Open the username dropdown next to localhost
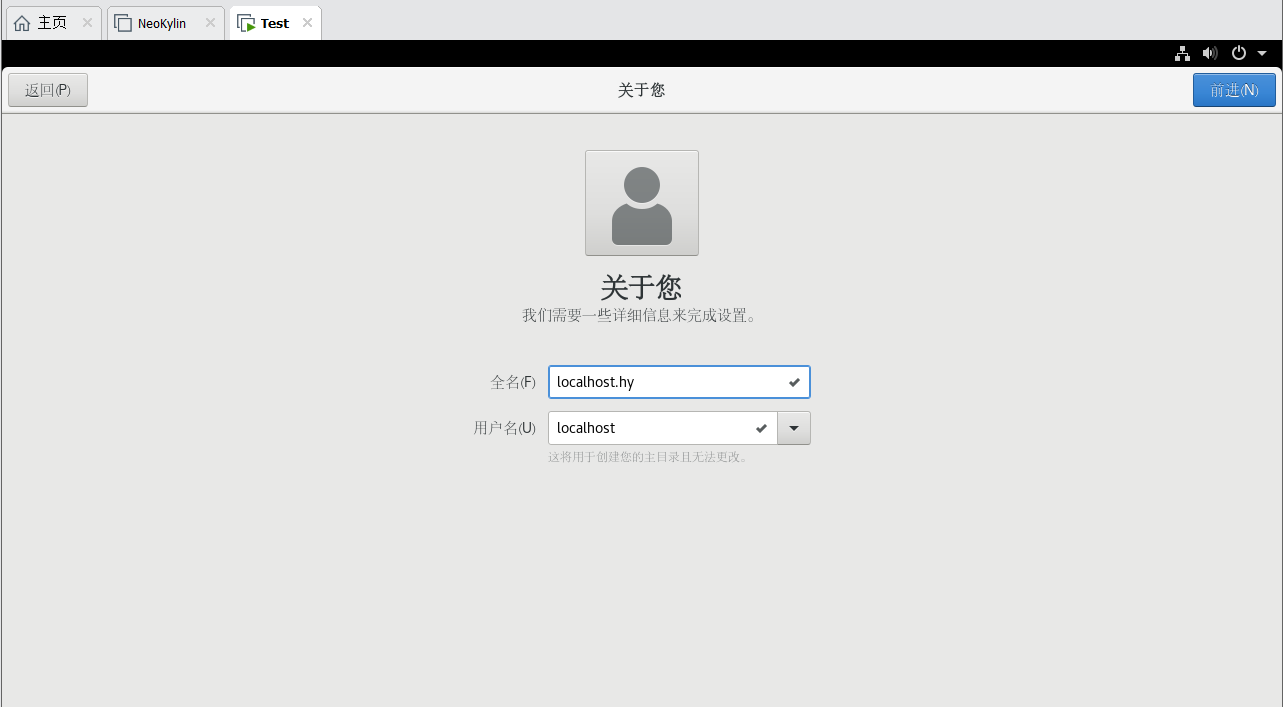This screenshot has height=707, width=1283. [793, 427]
